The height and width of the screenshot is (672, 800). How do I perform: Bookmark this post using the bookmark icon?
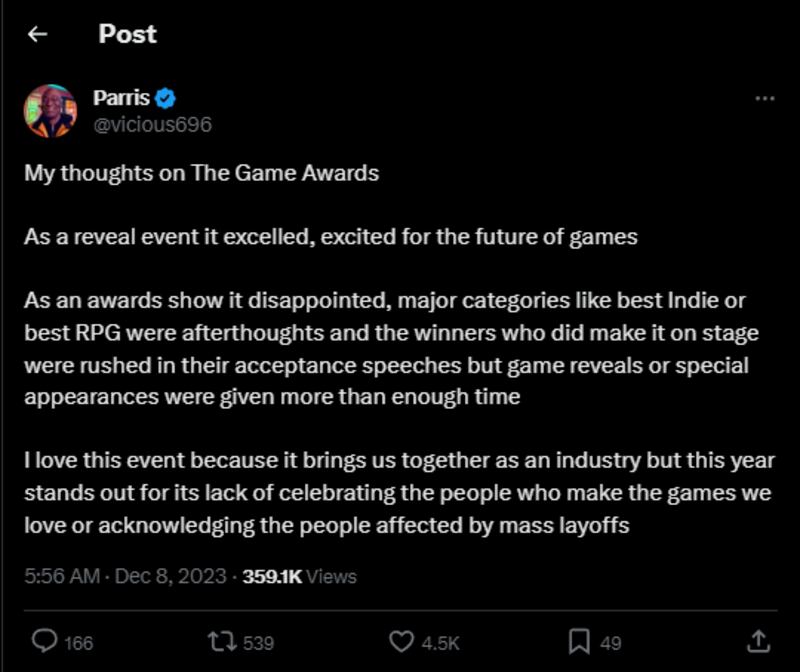(x=578, y=641)
